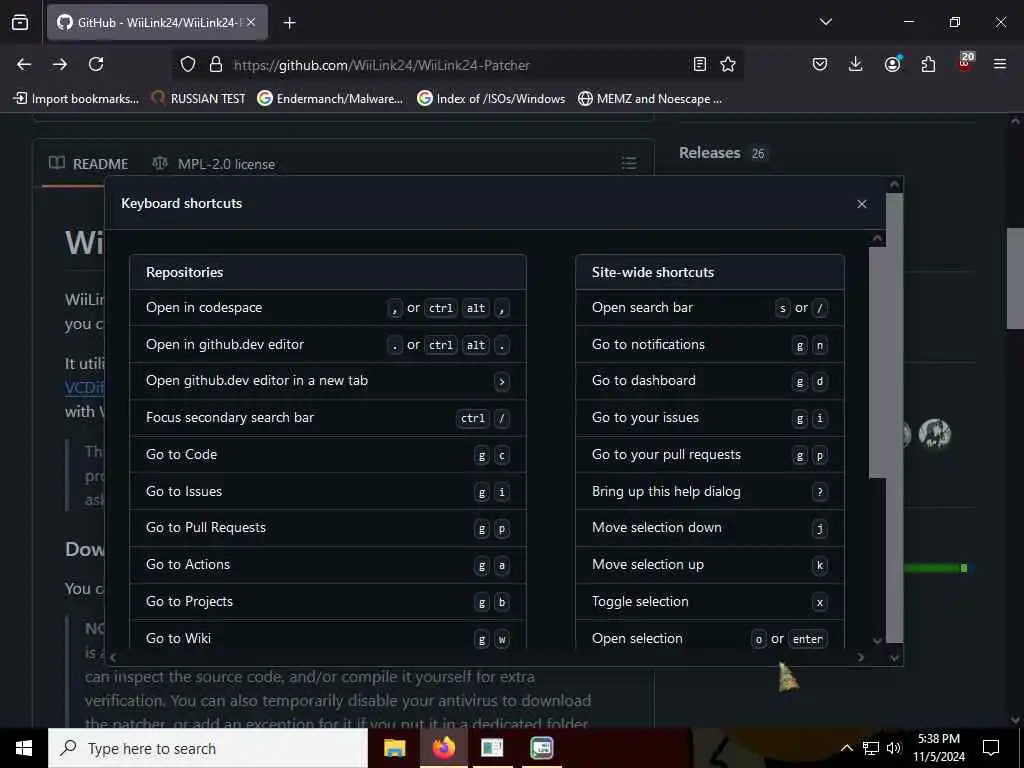Open File Explorer from the taskbar
The image size is (1024, 768).
pos(394,748)
